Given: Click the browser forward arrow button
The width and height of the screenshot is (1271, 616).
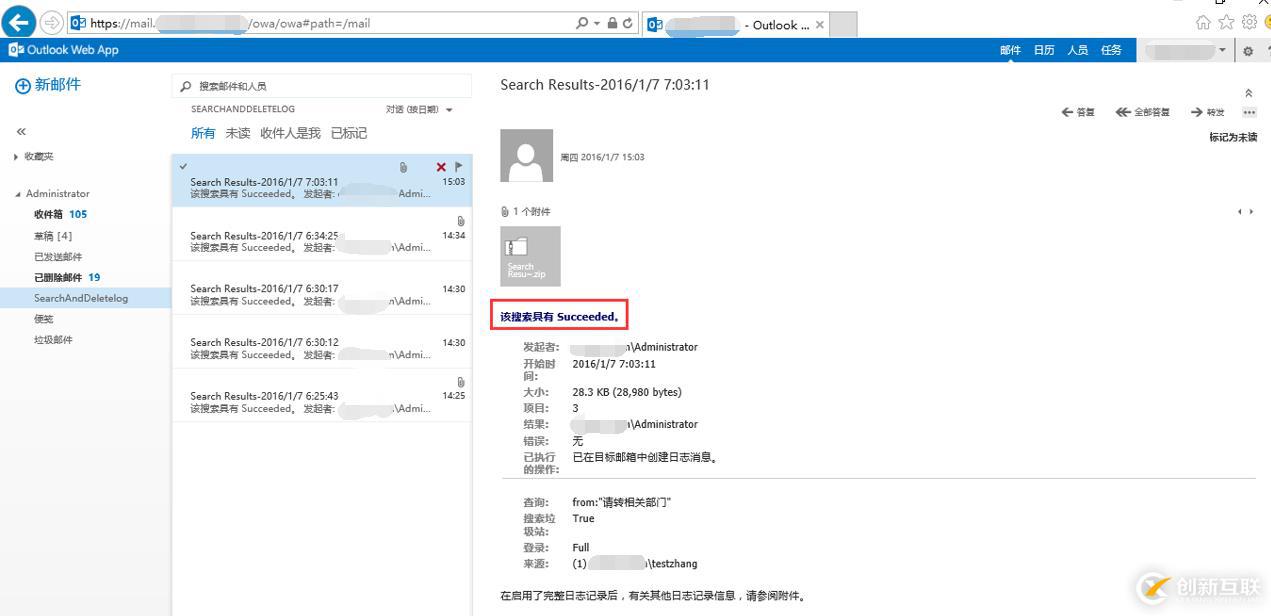Looking at the screenshot, I should click(51, 22).
